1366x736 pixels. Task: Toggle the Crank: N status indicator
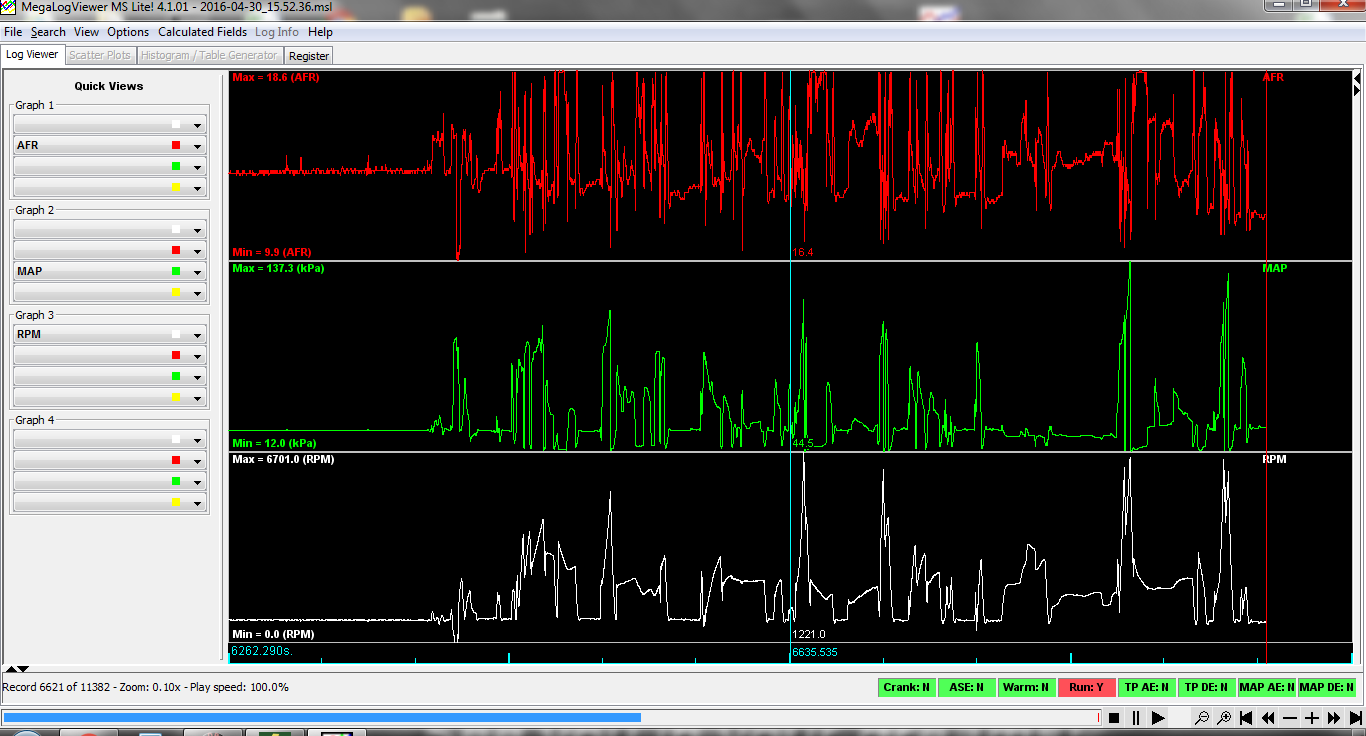[906, 687]
